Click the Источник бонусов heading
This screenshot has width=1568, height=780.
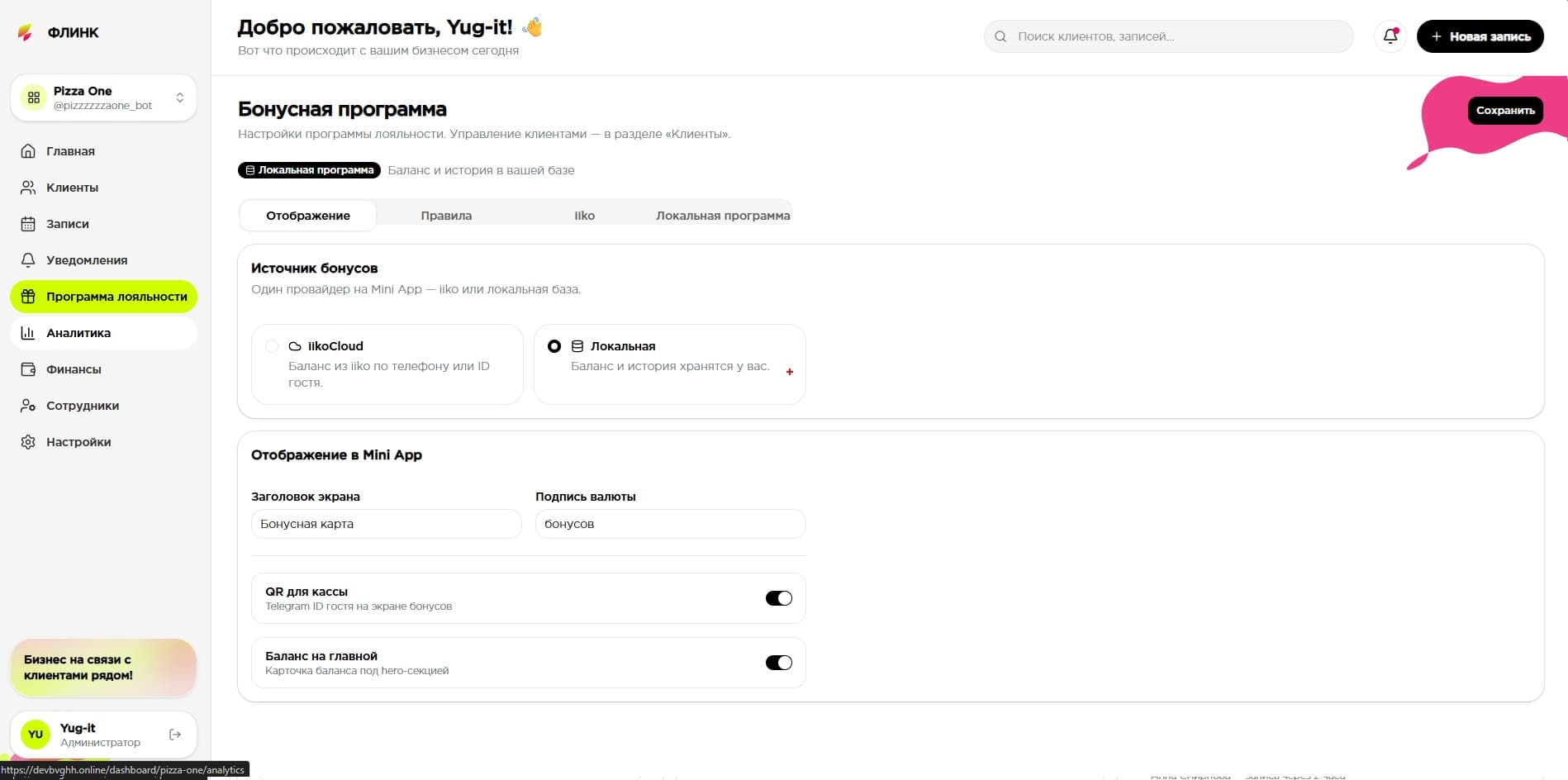(314, 269)
